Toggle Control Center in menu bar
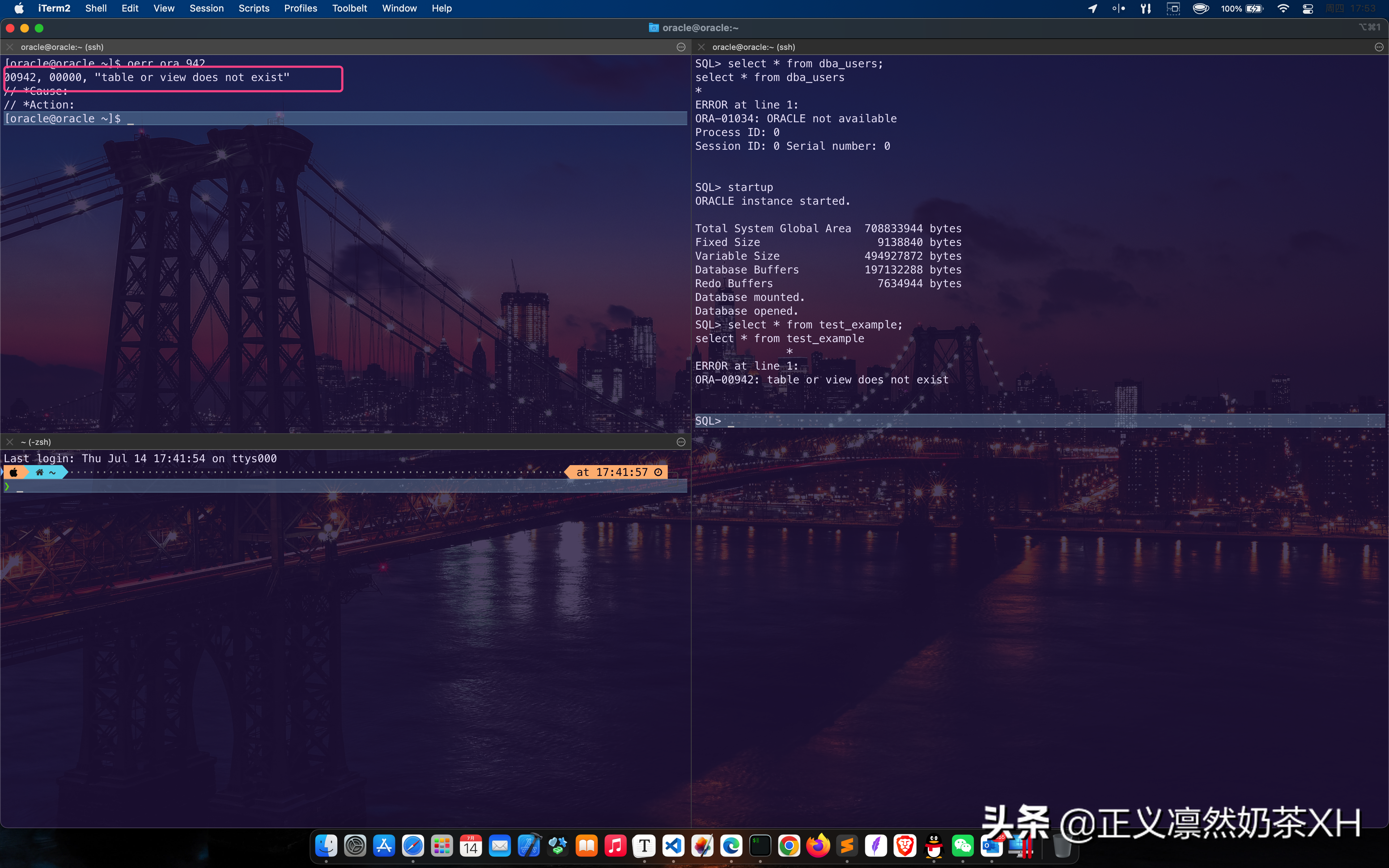Image resolution: width=1389 pixels, height=868 pixels. (1308, 8)
